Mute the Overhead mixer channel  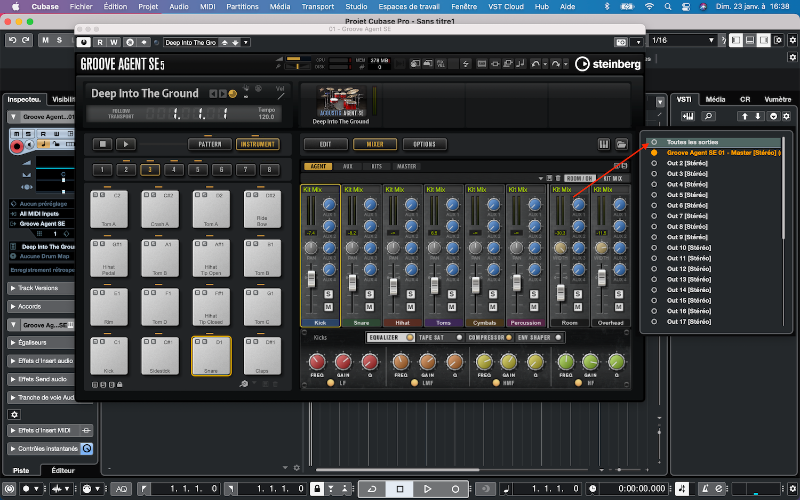click(x=618, y=307)
